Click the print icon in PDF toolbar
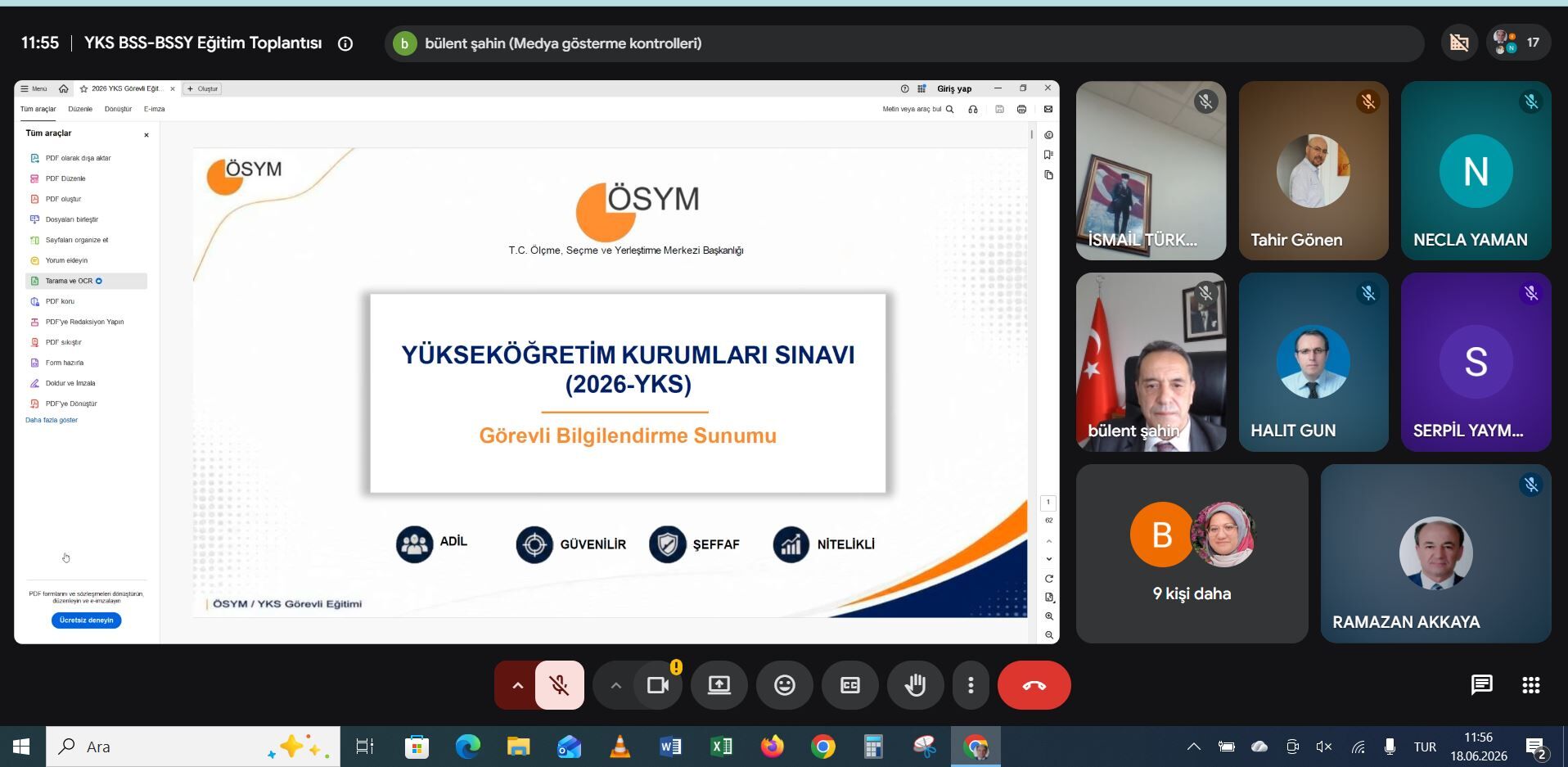This screenshot has width=1568, height=767. (x=1021, y=109)
